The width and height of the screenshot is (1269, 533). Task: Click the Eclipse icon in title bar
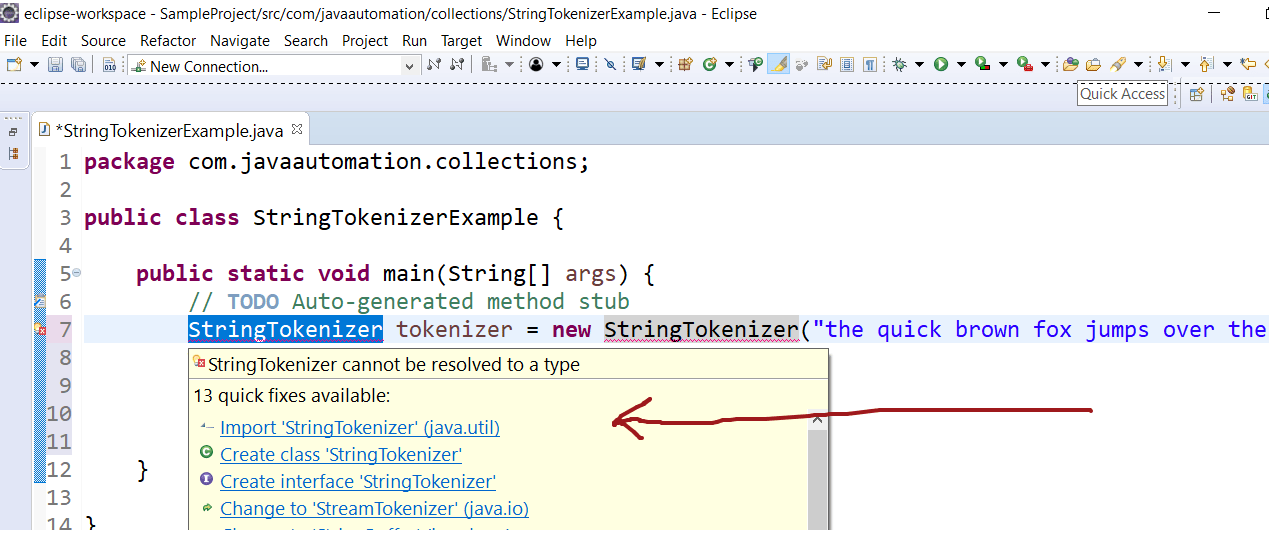click(10, 13)
